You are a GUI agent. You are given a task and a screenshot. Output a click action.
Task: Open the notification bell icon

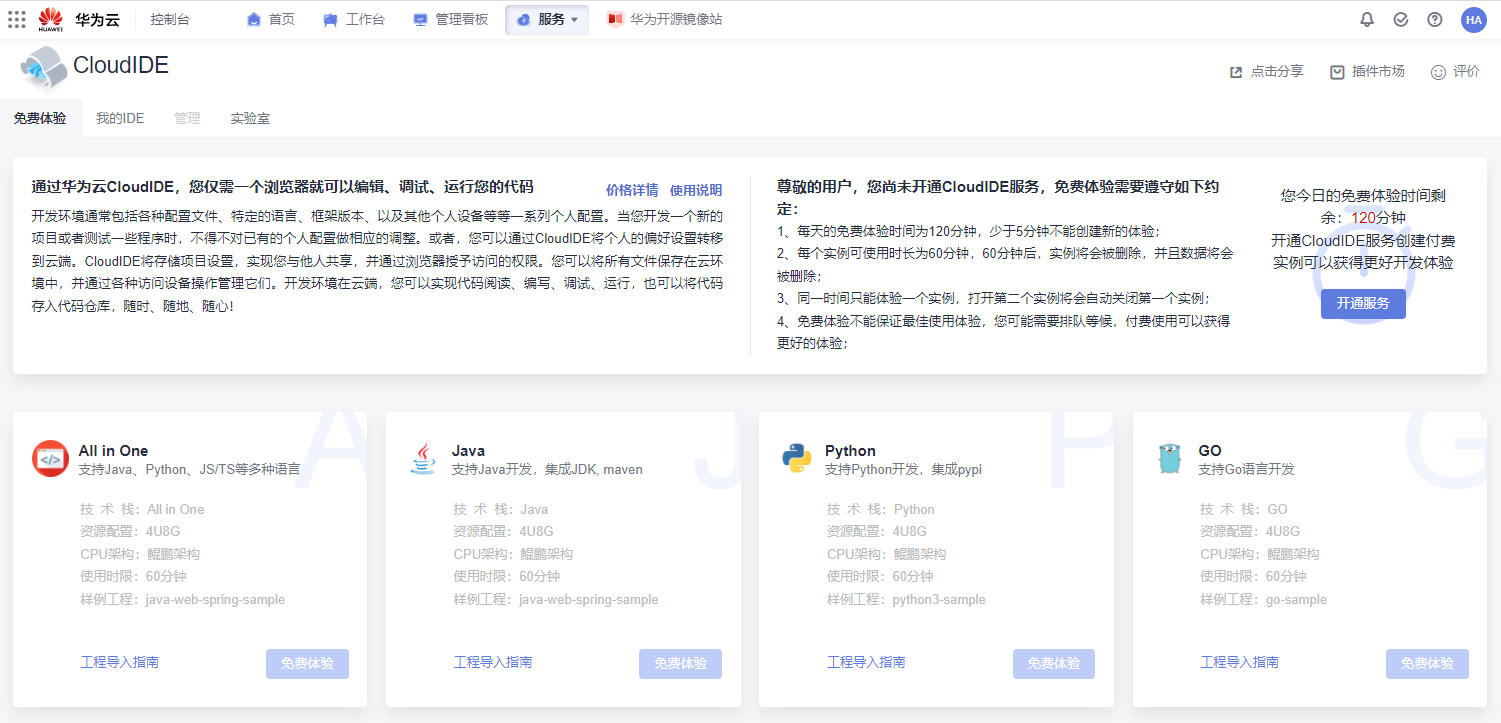tap(1366, 18)
